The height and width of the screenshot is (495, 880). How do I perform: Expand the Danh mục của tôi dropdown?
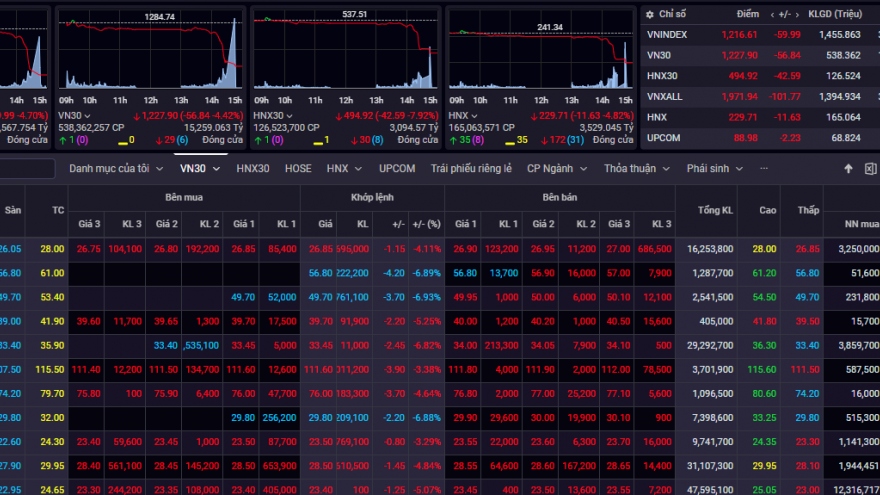115,169
